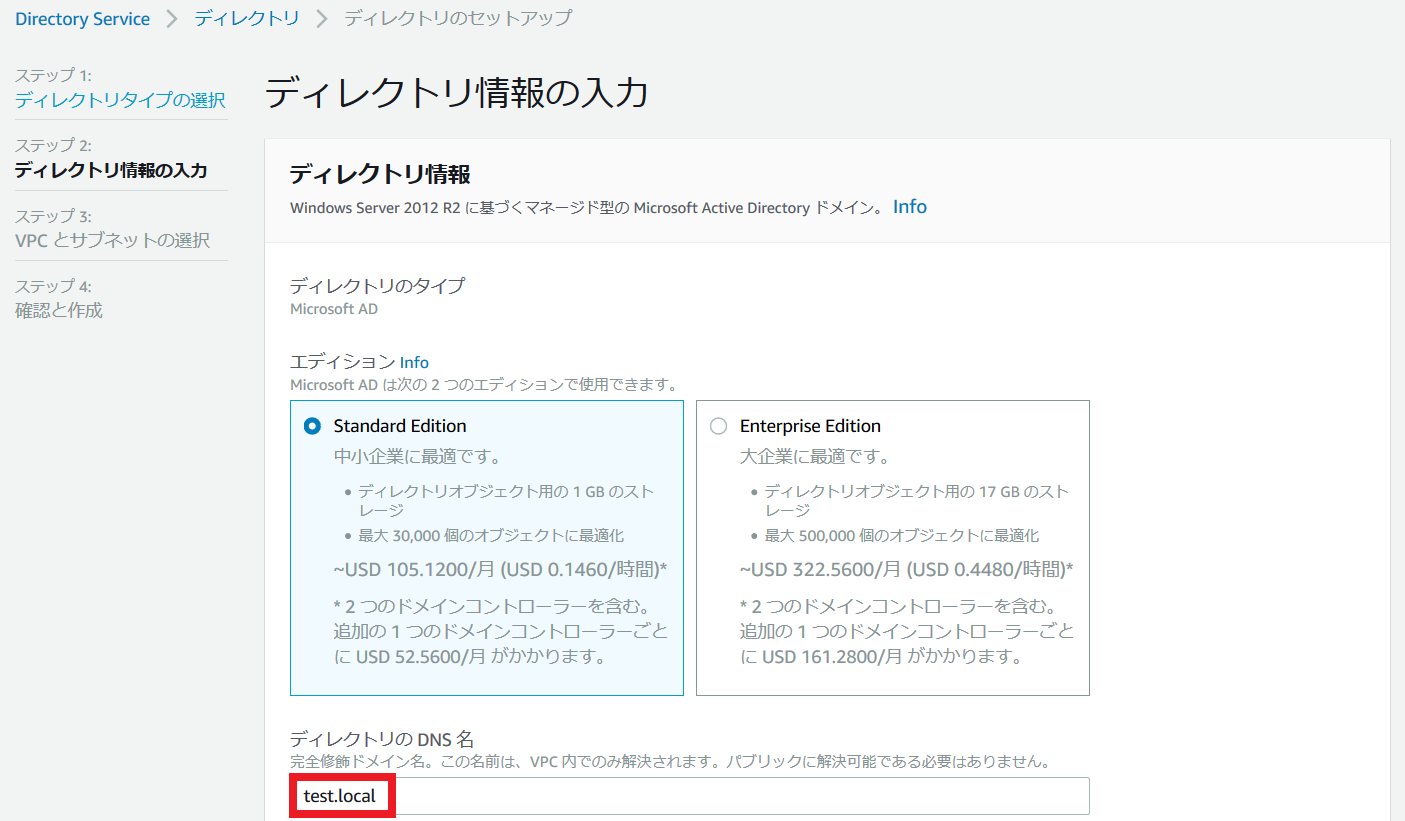Click the ディレクトリ情報の入力 page heading
The height and width of the screenshot is (821, 1405).
(457, 93)
